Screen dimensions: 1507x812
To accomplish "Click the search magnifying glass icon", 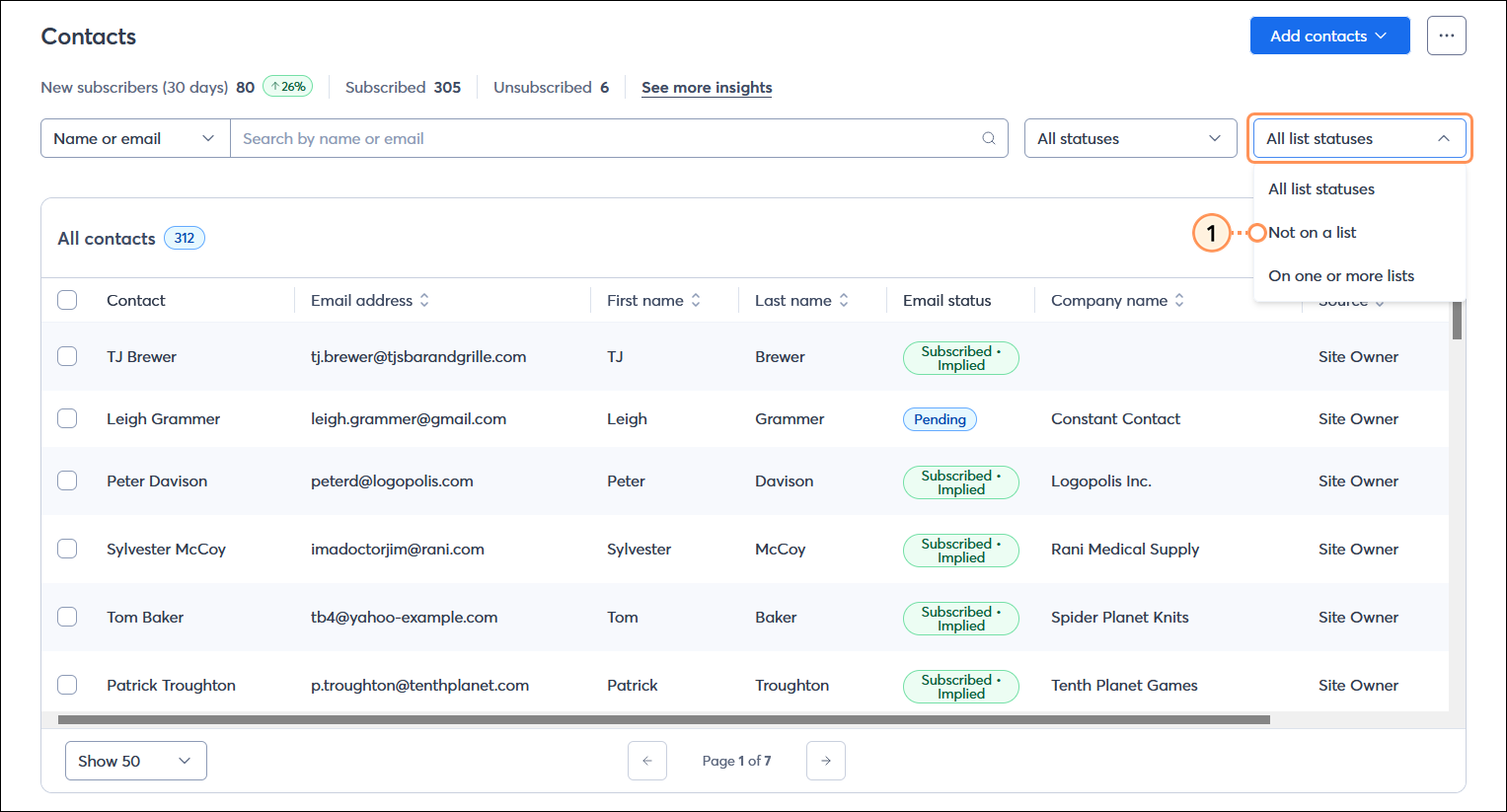I will [x=988, y=138].
